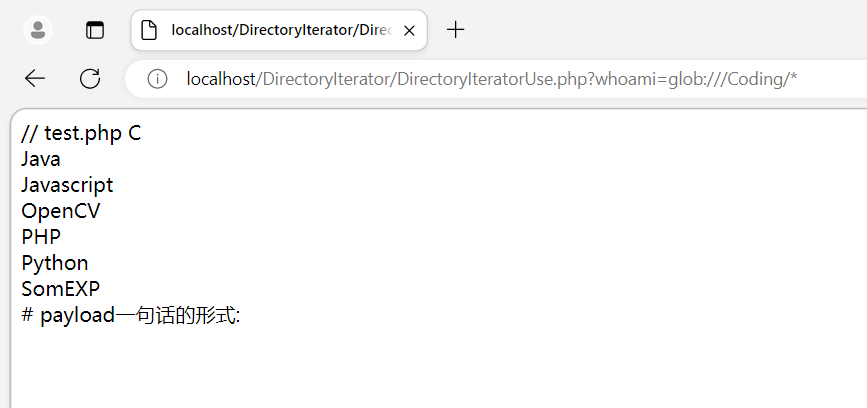The width and height of the screenshot is (867, 408).
Task: Close the localhost/DirectoryIterator tab
Action: (408, 30)
